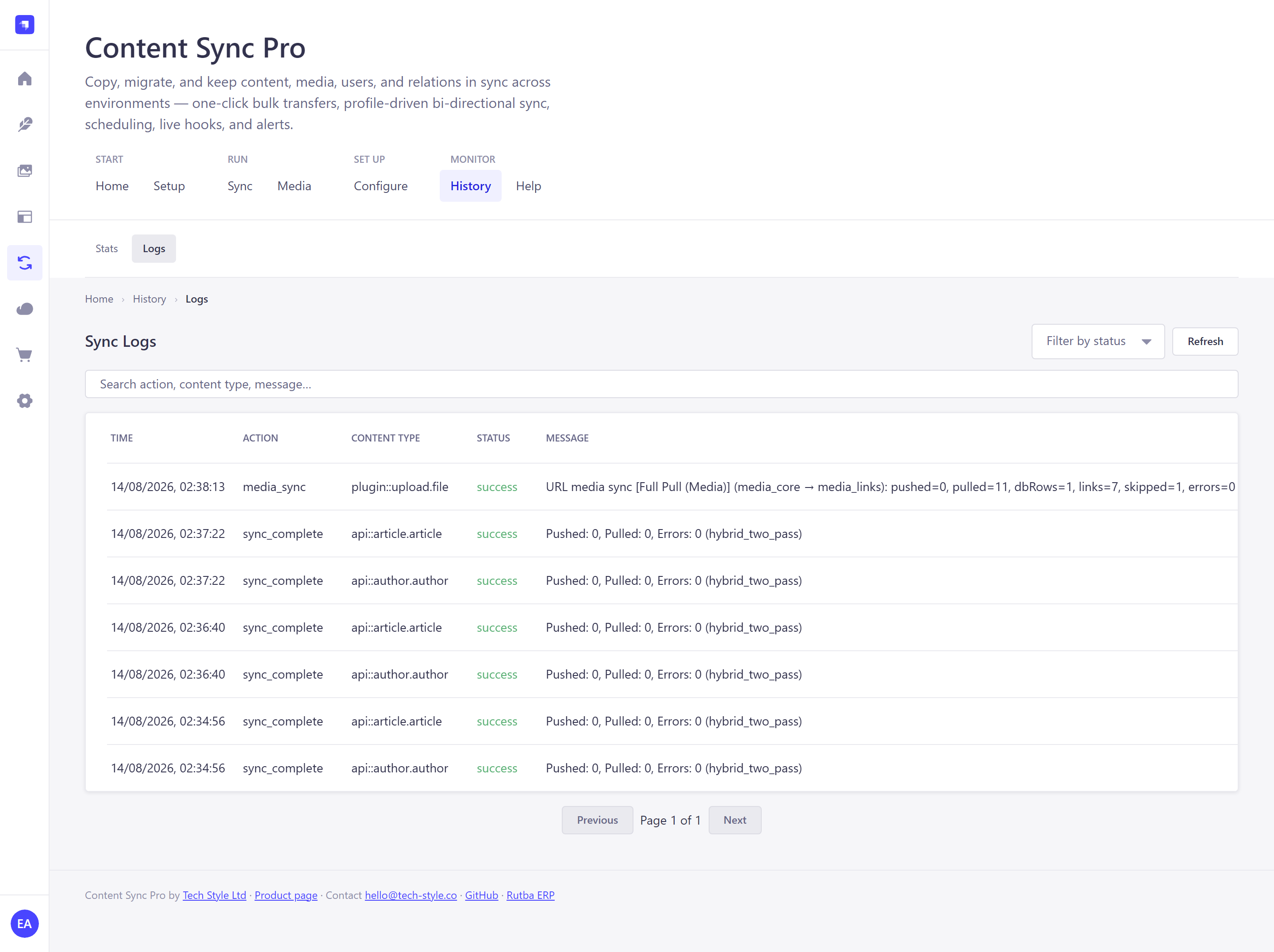Viewport: 1274px width, 952px height.
Task: Click the Strapi logo icon
Action: click(x=24, y=25)
